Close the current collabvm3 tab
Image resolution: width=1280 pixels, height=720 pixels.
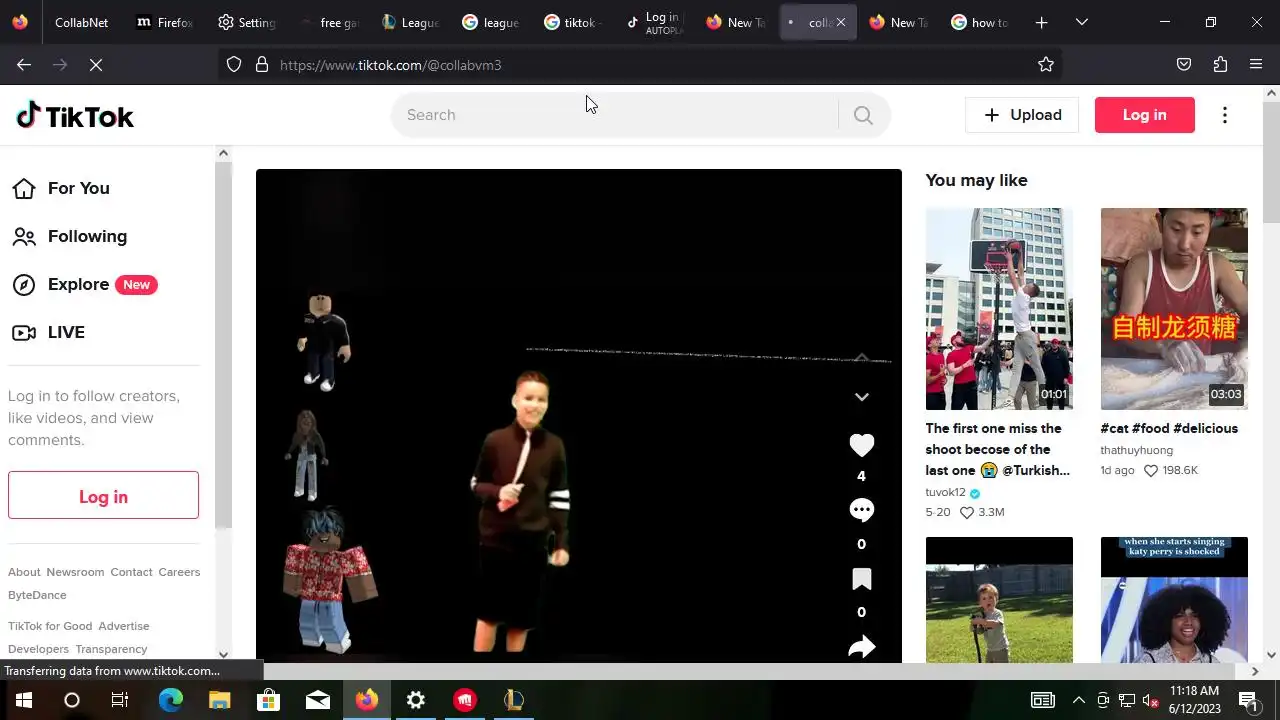point(840,22)
